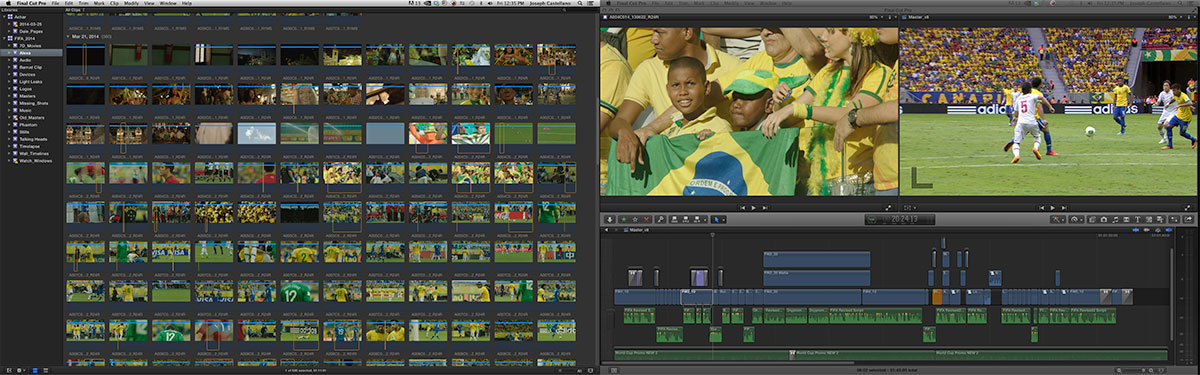Image resolution: width=1200 pixels, height=375 pixels.
Task: Click the timeline zoom slider
Action: tap(1133, 370)
